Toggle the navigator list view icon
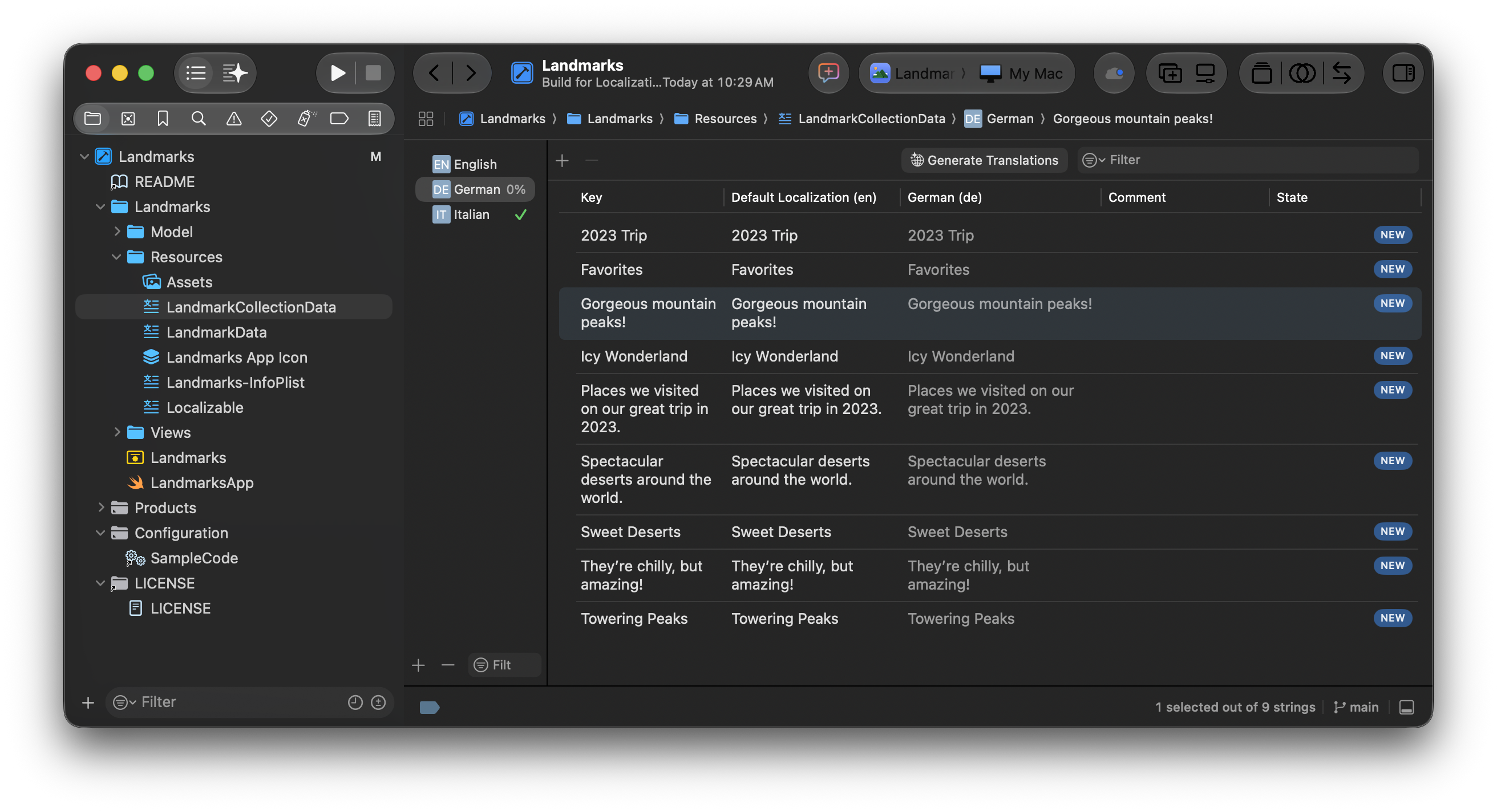This screenshot has width=1497, height=812. [x=196, y=73]
